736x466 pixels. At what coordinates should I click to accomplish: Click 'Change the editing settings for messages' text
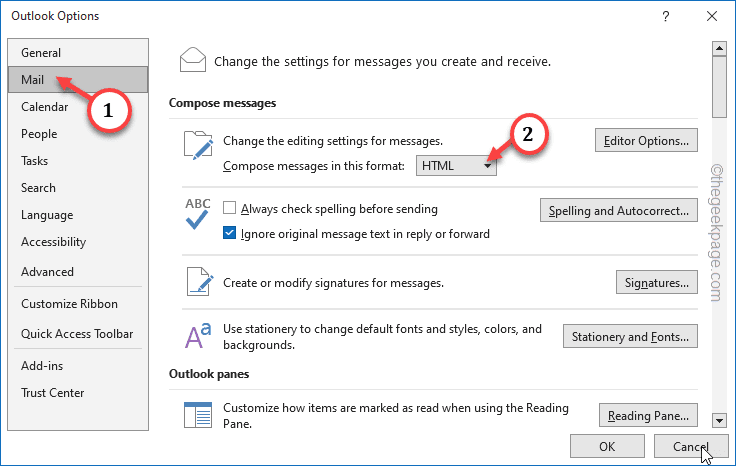333,141
